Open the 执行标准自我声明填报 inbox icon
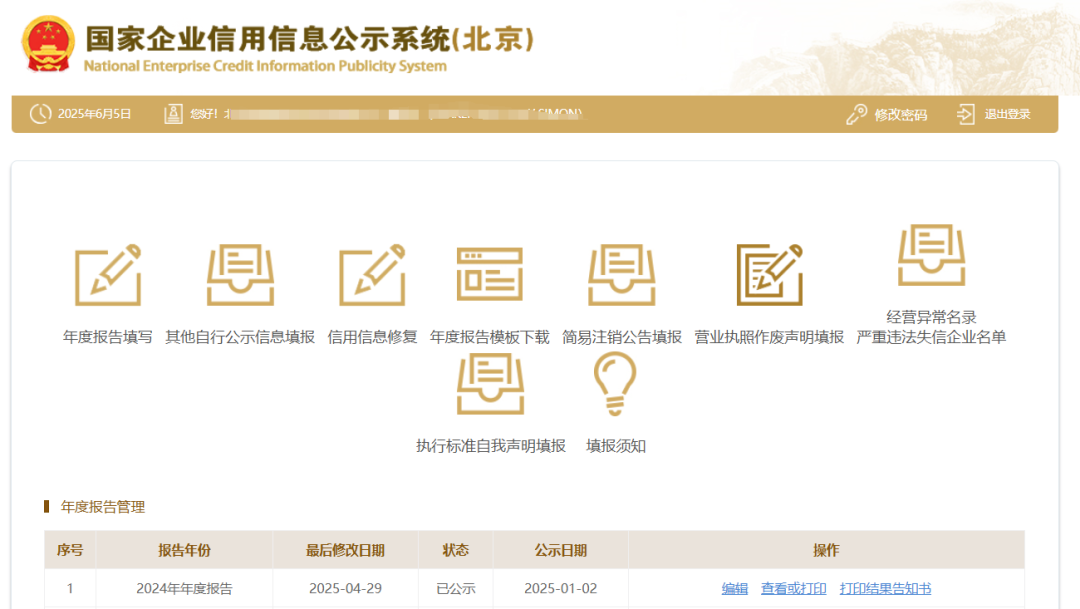1080x609 pixels. 490,384
